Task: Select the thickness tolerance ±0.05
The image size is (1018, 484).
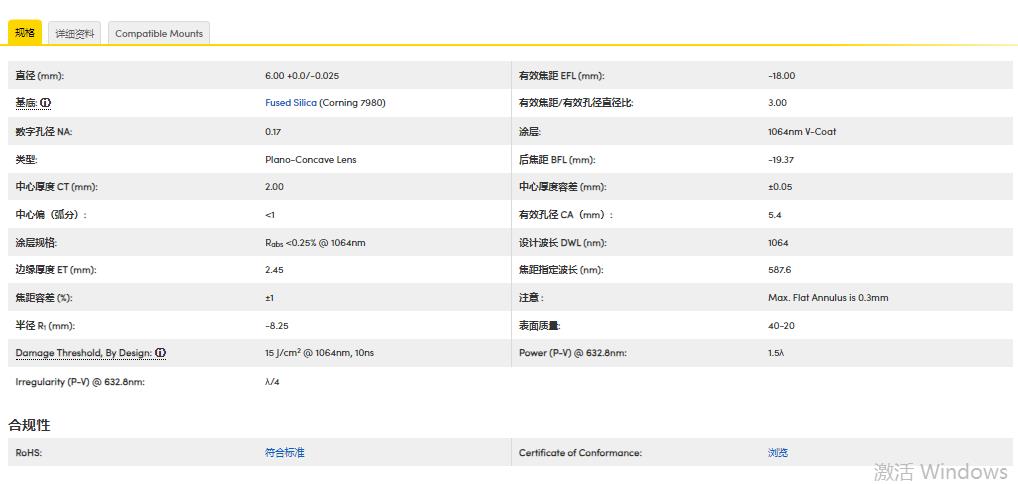Action: (780, 186)
